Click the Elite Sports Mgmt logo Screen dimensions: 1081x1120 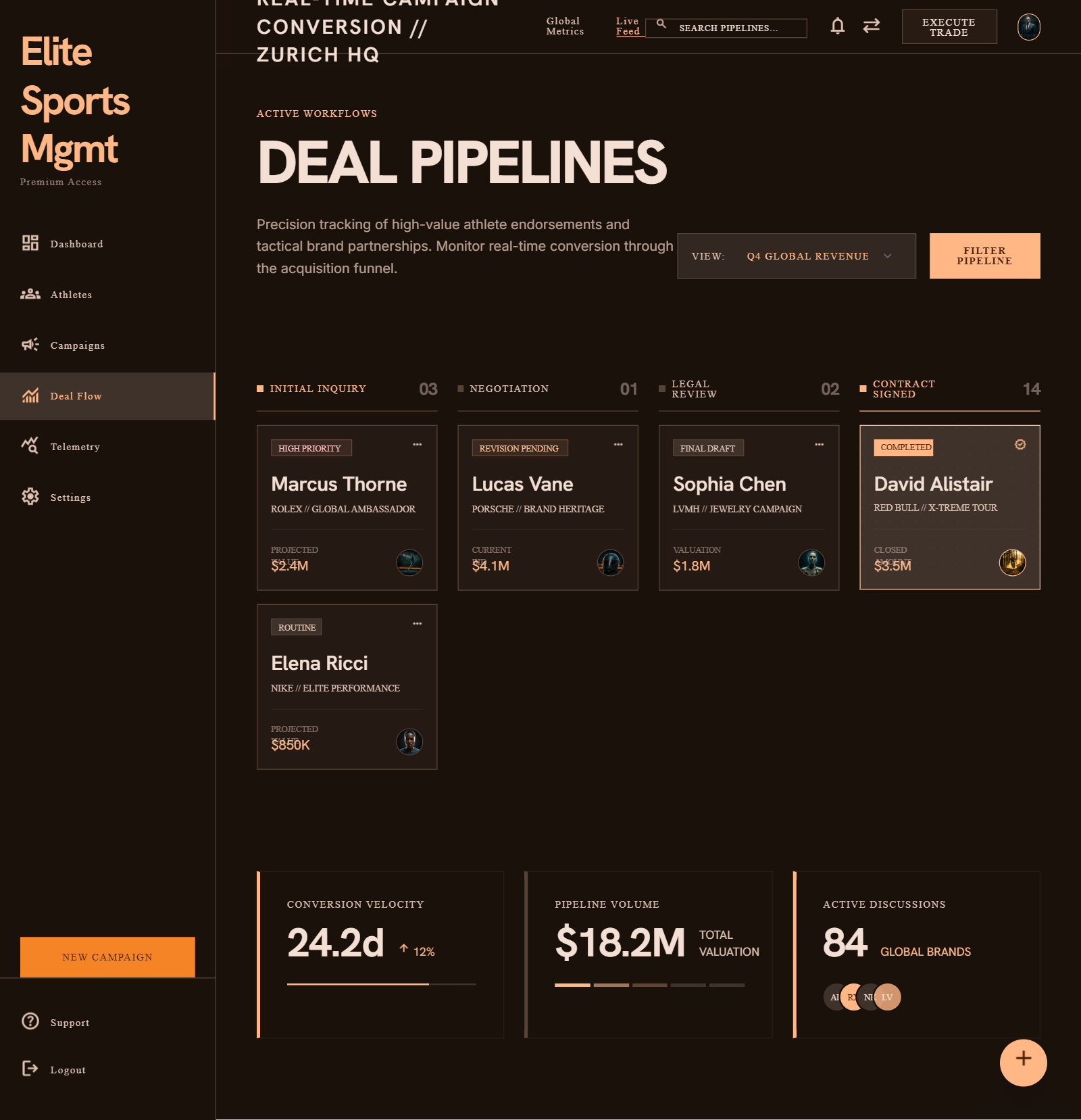(75, 100)
